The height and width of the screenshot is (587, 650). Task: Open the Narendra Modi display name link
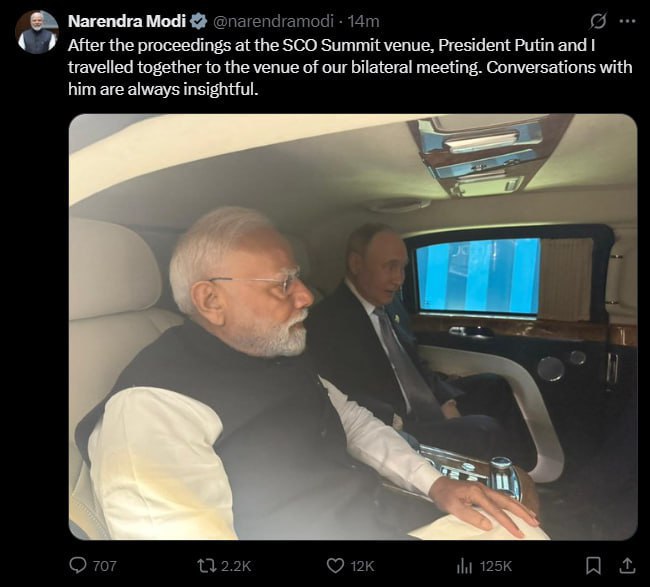(126, 21)
